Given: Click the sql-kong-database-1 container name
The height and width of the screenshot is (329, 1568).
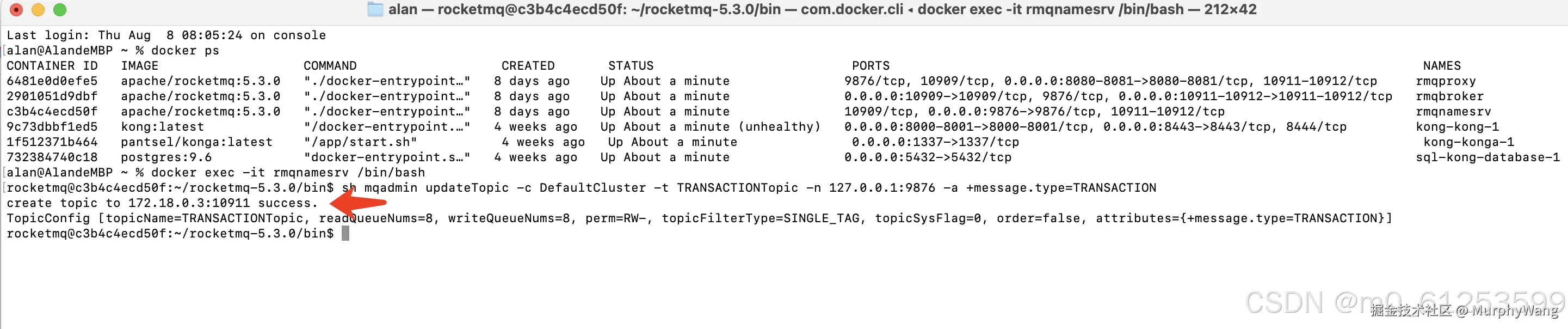Looking at the screenshot, I should pos(1487,157).
